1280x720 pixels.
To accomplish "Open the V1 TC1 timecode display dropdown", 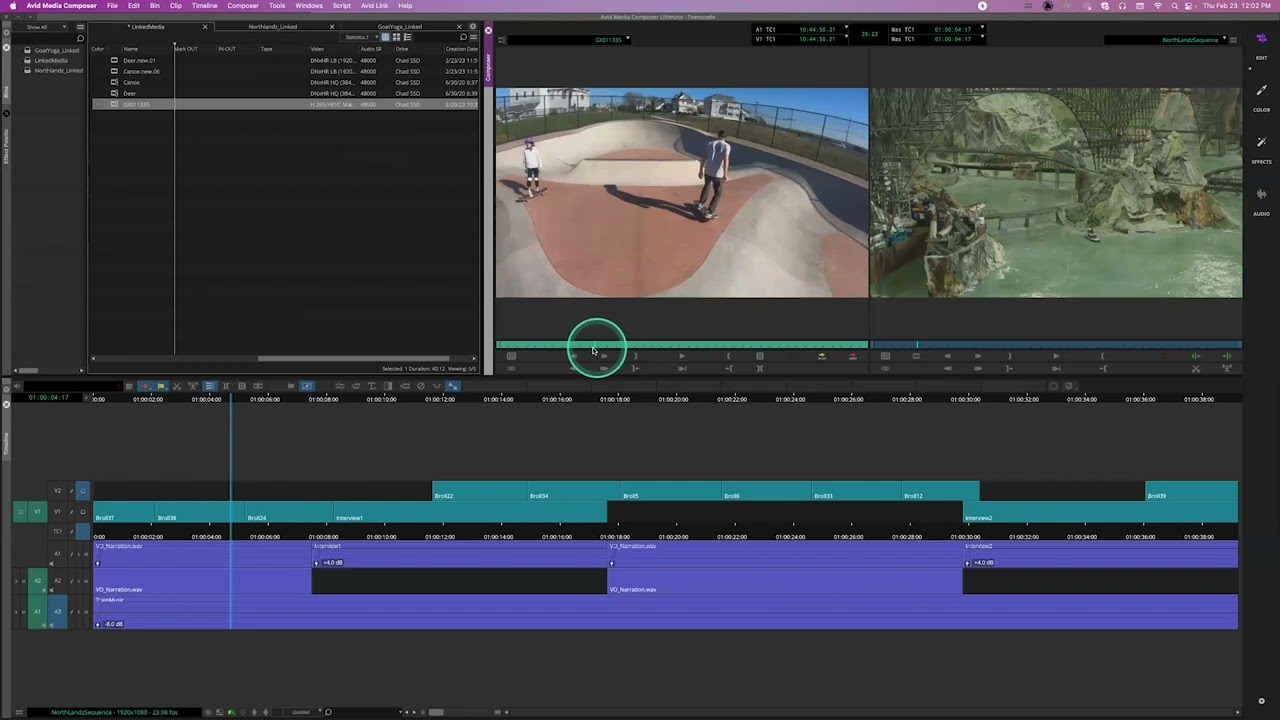I will (x=801, y=39).
